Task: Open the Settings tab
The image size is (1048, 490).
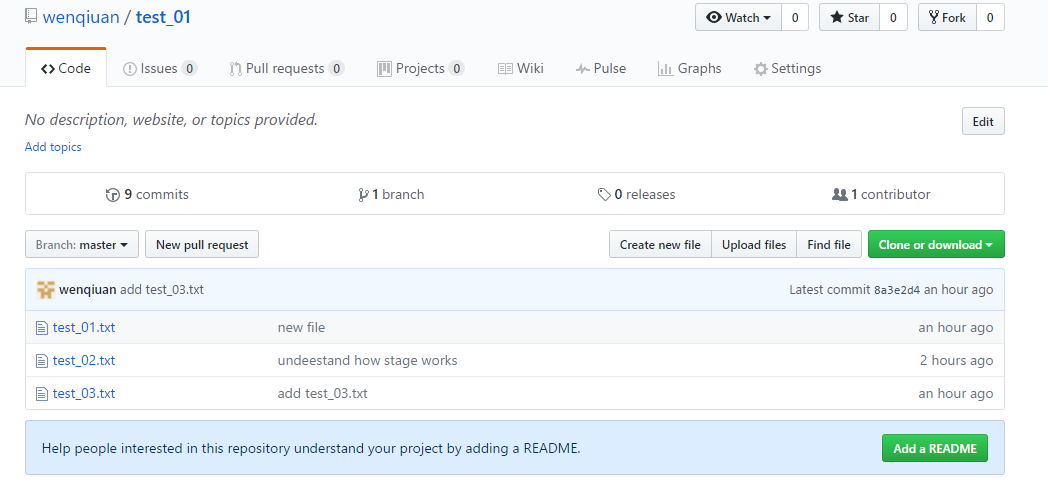Action: point(787,69)
